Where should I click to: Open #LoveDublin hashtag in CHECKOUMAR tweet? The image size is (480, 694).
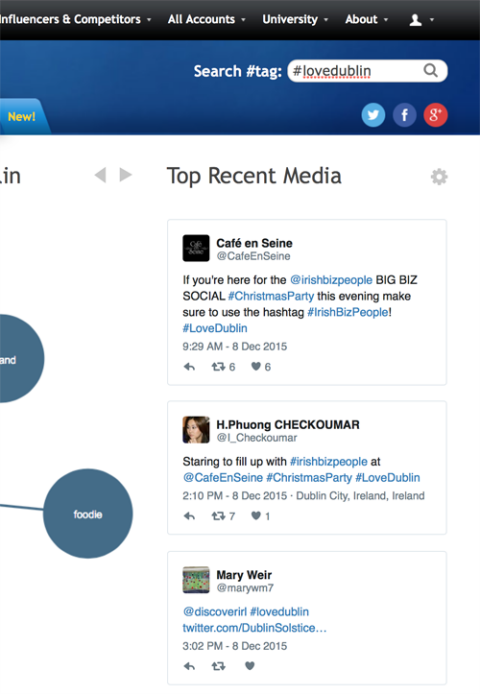[x=388, y=478]
